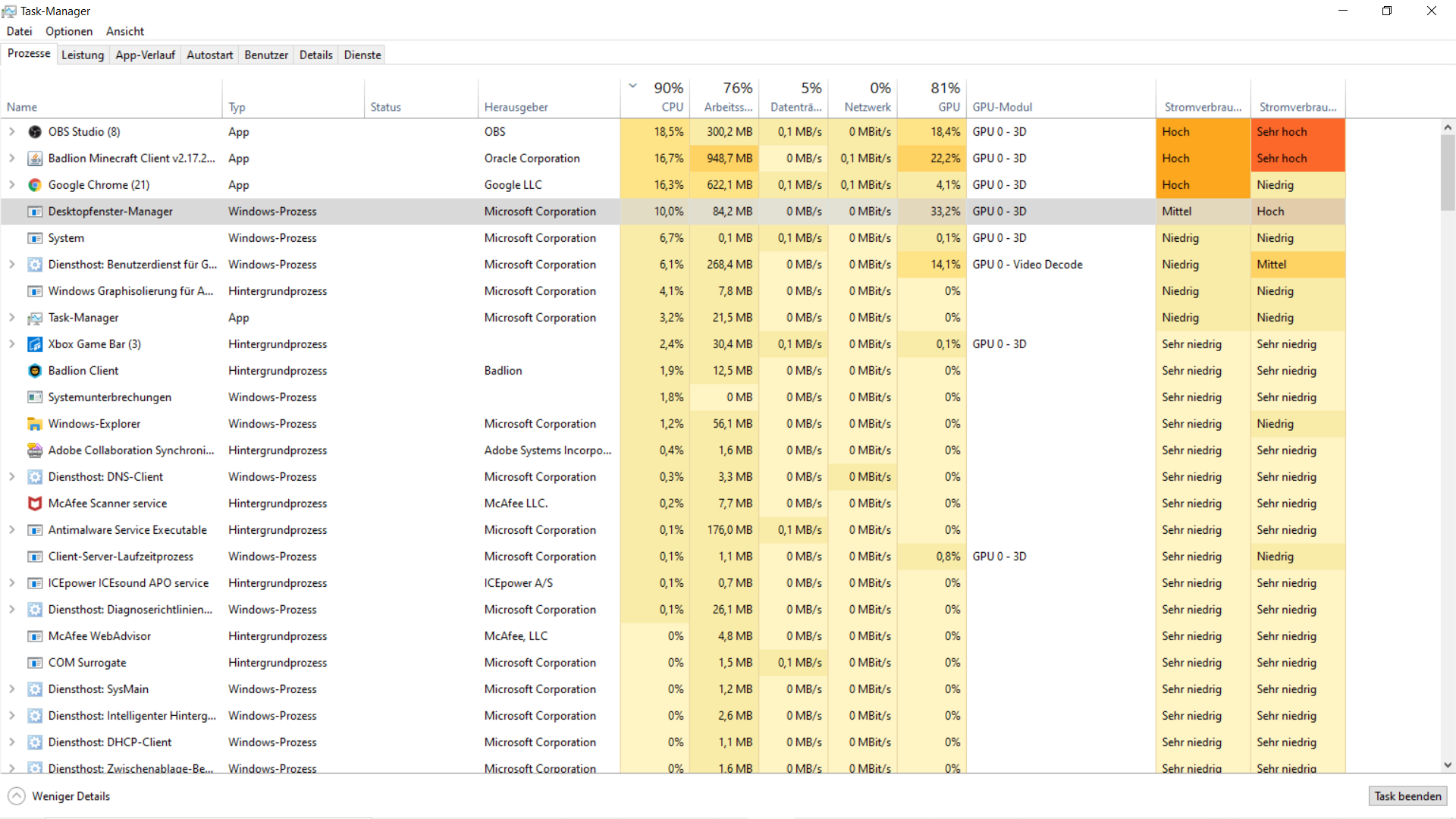
Task: Expand the OBS Studio process group
Action: tap(12, 132)
